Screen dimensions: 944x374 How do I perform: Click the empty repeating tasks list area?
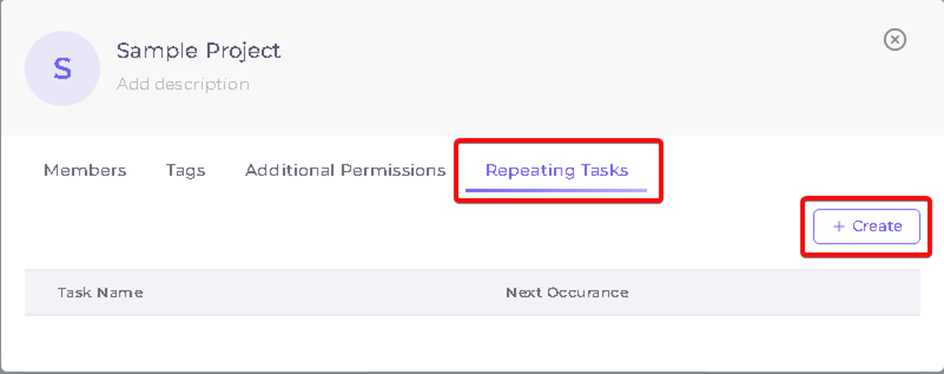pos(472,341)
